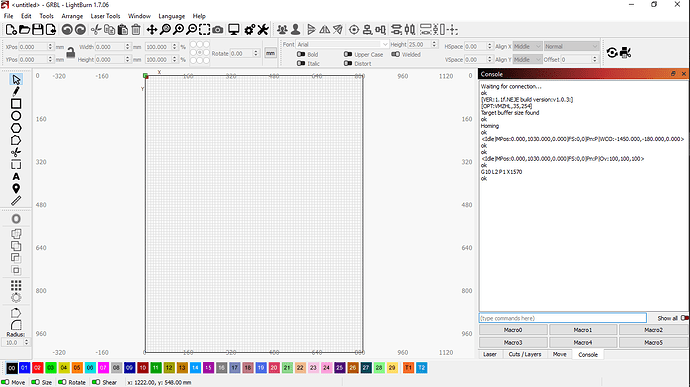Viewport: 690px width, 387px height.
Task: Run the Macro0 button
Action: (513, 330)
